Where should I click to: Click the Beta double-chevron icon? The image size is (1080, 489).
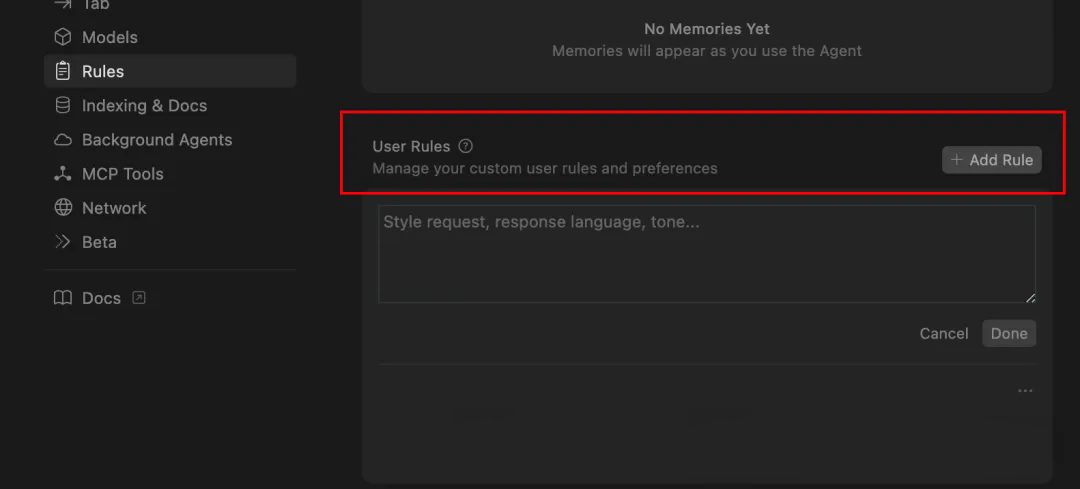click(x=63, y=242)
